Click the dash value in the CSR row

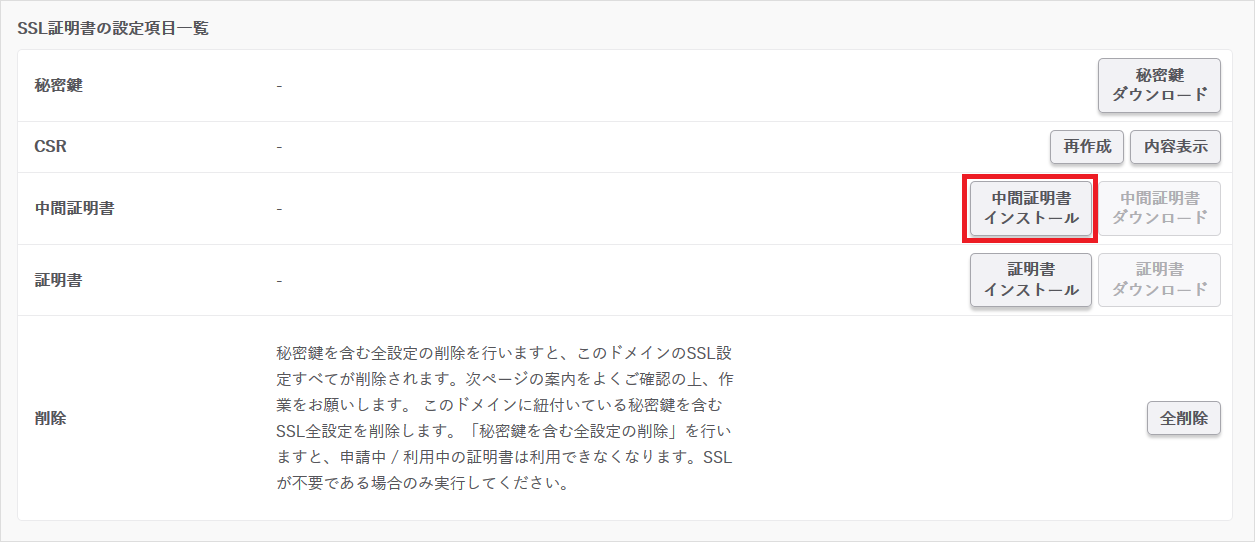coord(279,147)
